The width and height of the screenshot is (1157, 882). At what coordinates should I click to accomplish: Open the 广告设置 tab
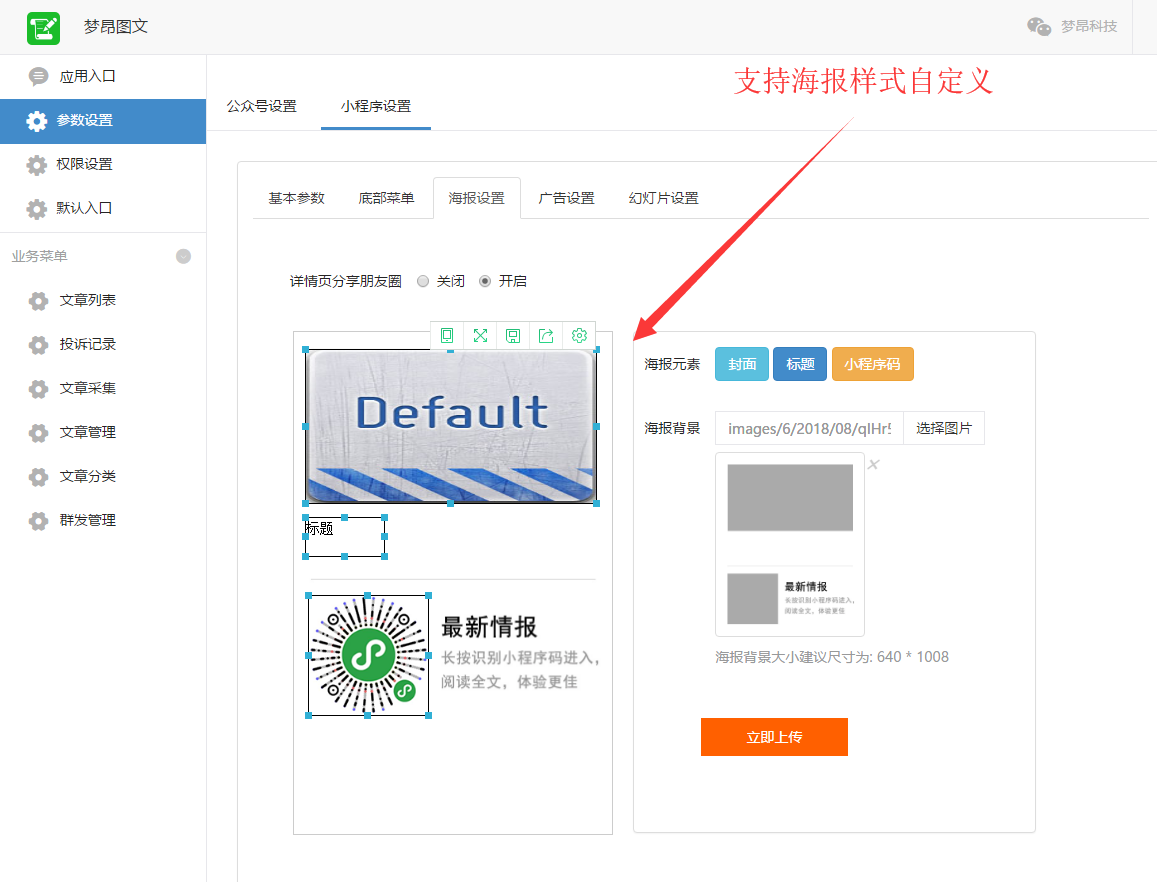566,198
